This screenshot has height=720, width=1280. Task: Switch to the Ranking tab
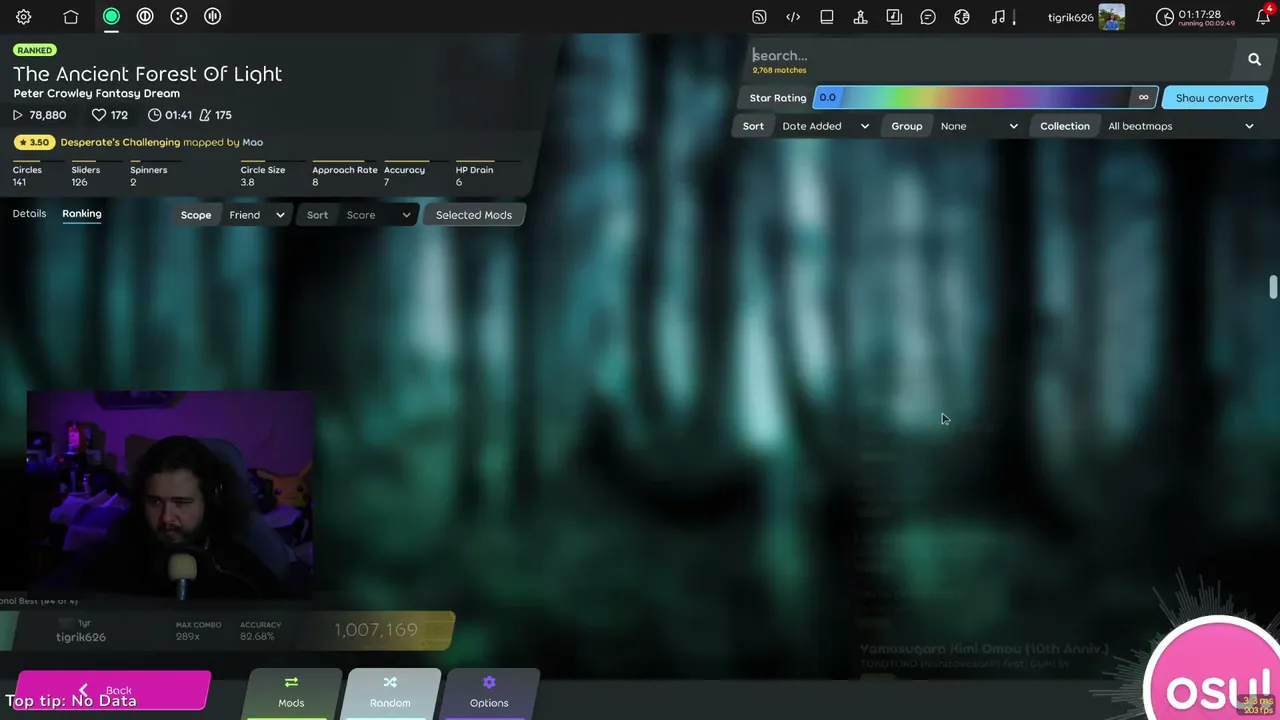[x=82, y=214]
